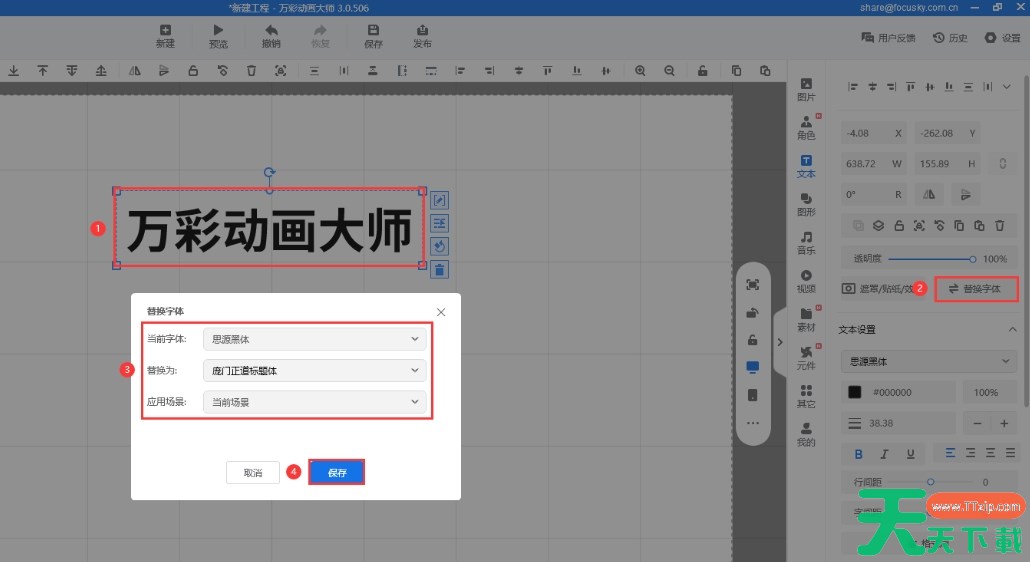Click the edit-text icon beside the canvas text

tap(439, 200)
